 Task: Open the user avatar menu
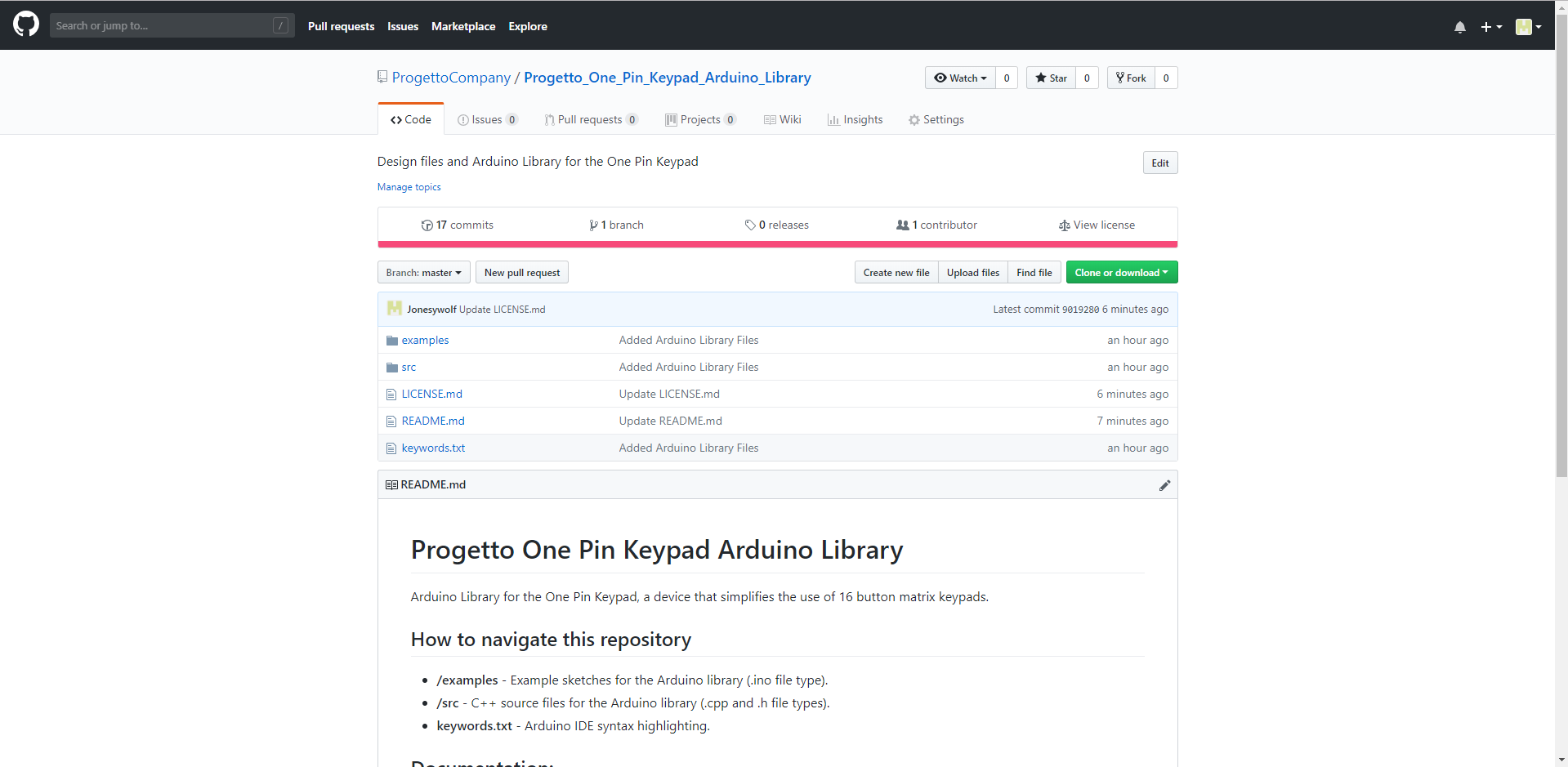[x=1528, y=27]
